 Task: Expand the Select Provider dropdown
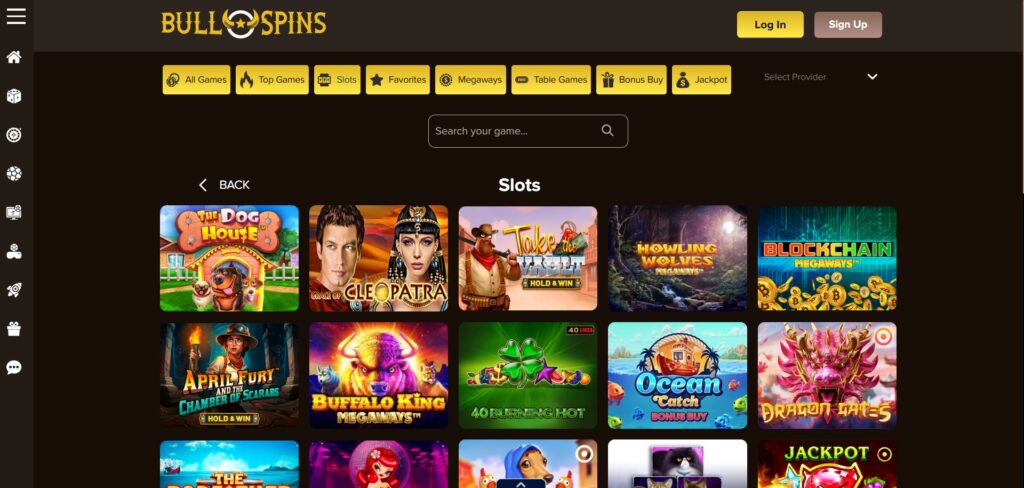(821, 77)
